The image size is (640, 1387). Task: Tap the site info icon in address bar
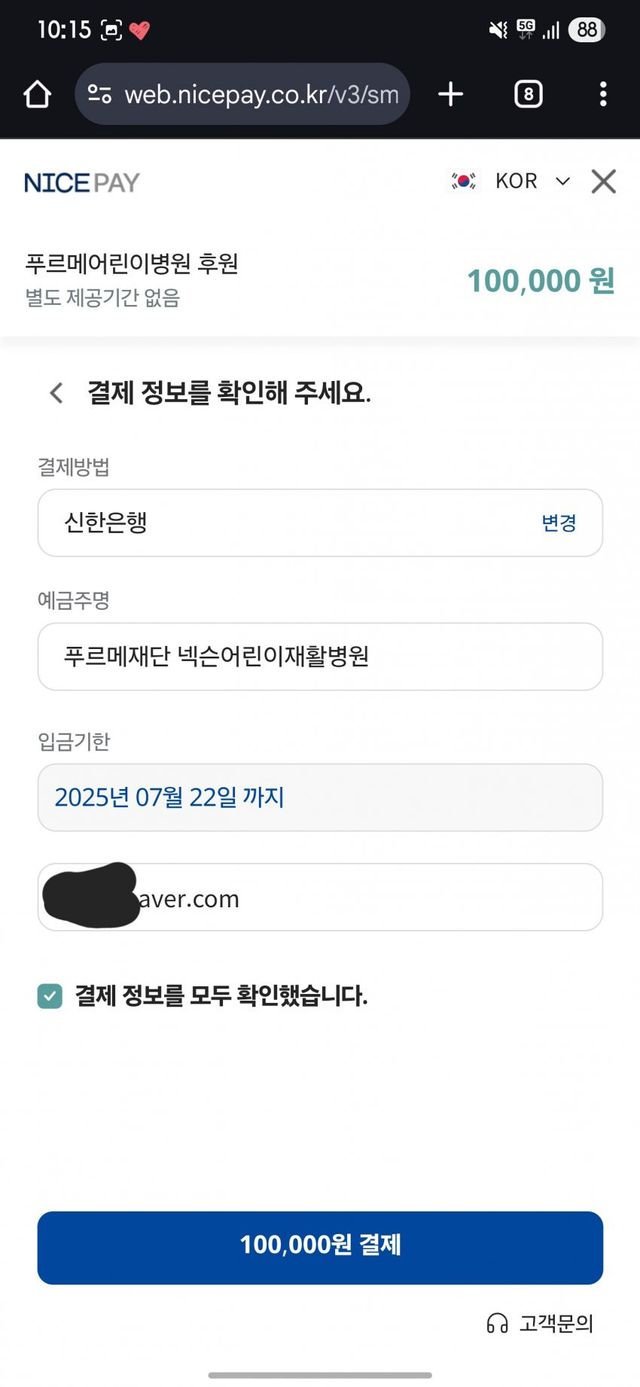tap(99, 94)
